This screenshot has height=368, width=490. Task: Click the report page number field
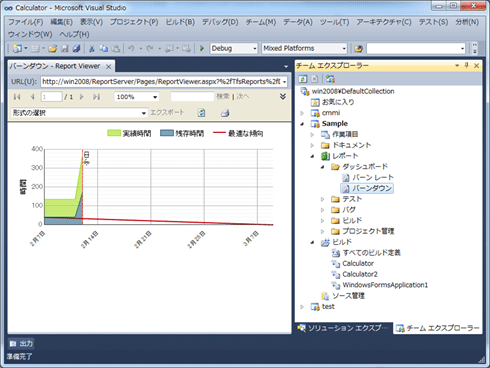click(51, 97)
